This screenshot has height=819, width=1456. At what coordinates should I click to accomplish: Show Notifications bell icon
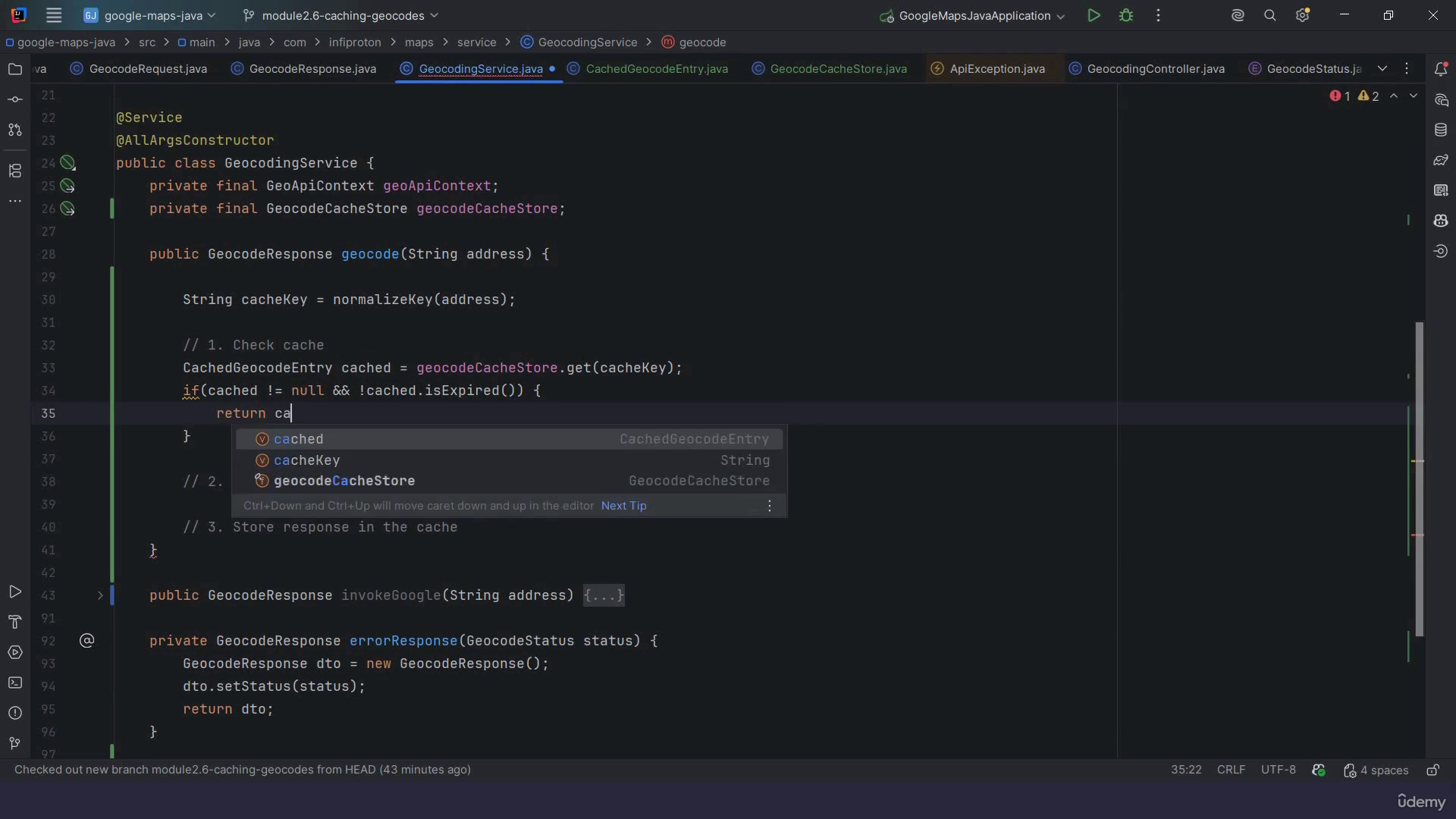(x=1441, y=69)
